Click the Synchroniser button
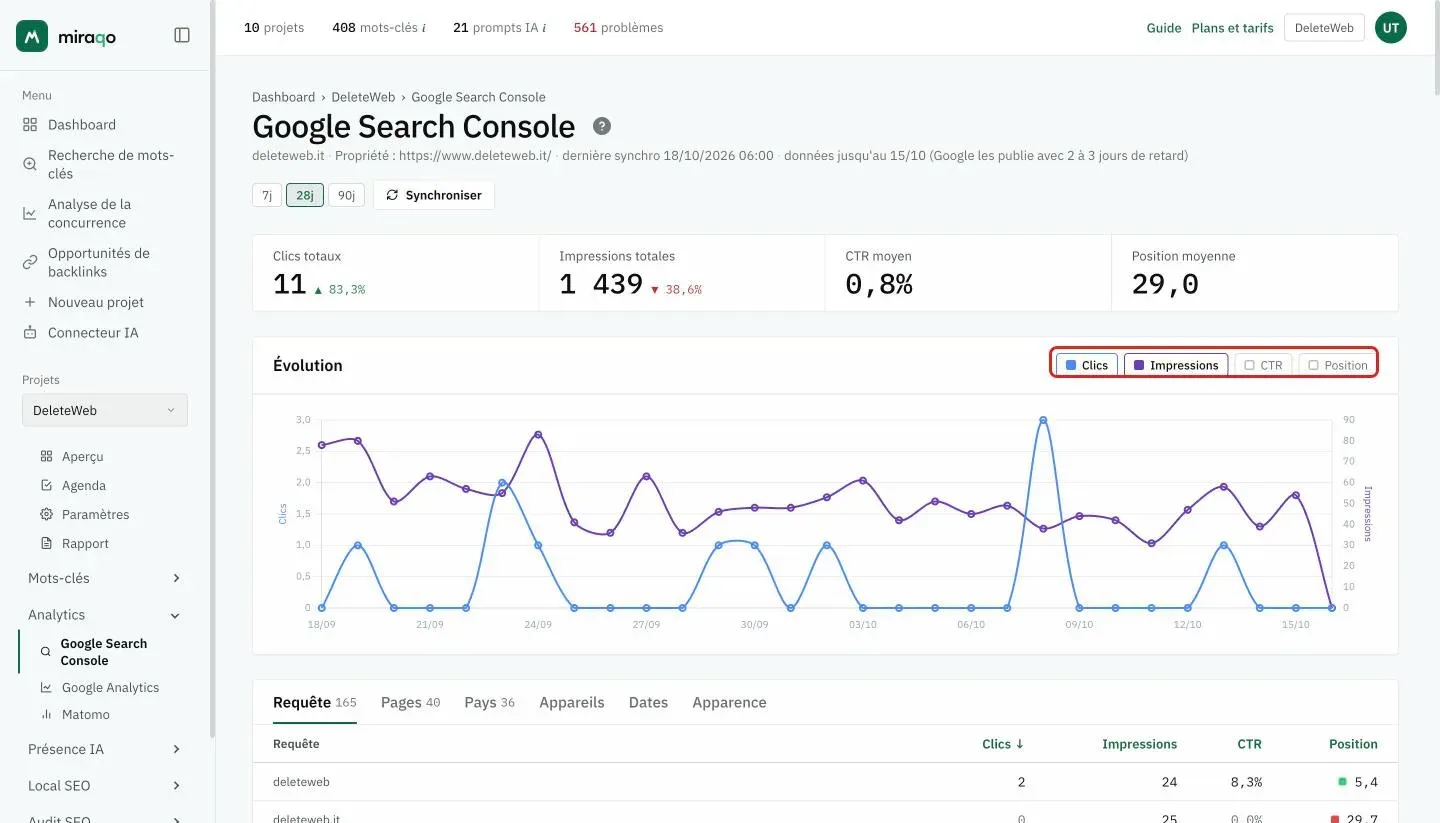1440x823 pixels. click(434, 195)
